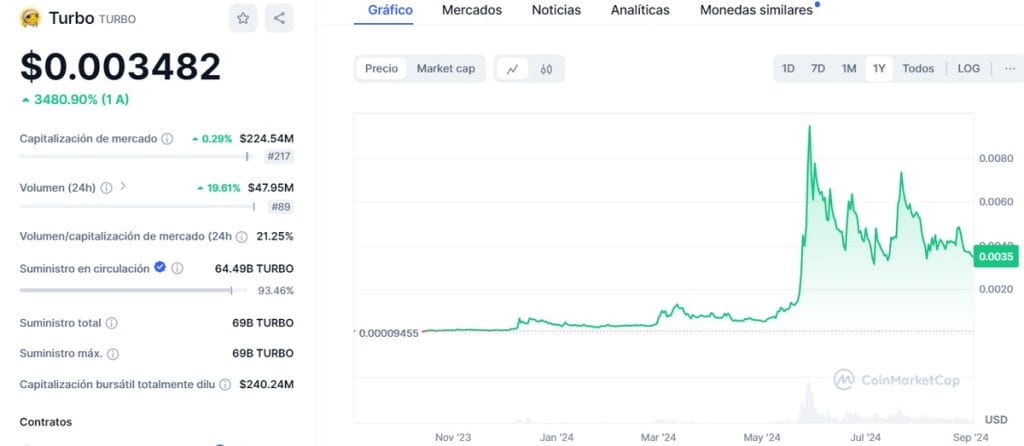Click the 0.0080 y-axis label

996,158
